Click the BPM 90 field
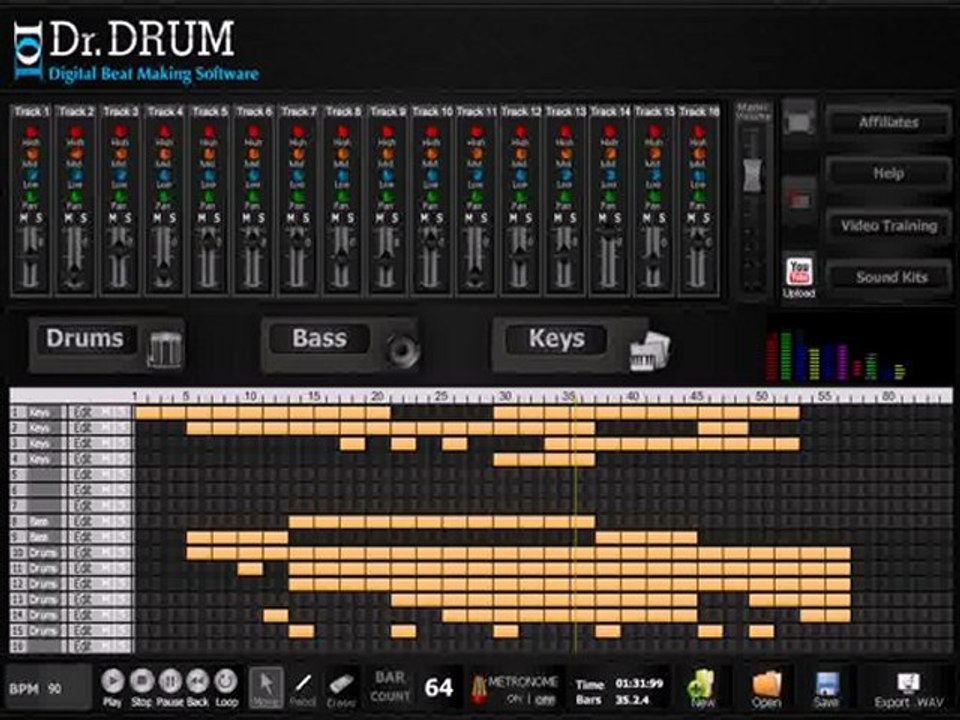 48,689
